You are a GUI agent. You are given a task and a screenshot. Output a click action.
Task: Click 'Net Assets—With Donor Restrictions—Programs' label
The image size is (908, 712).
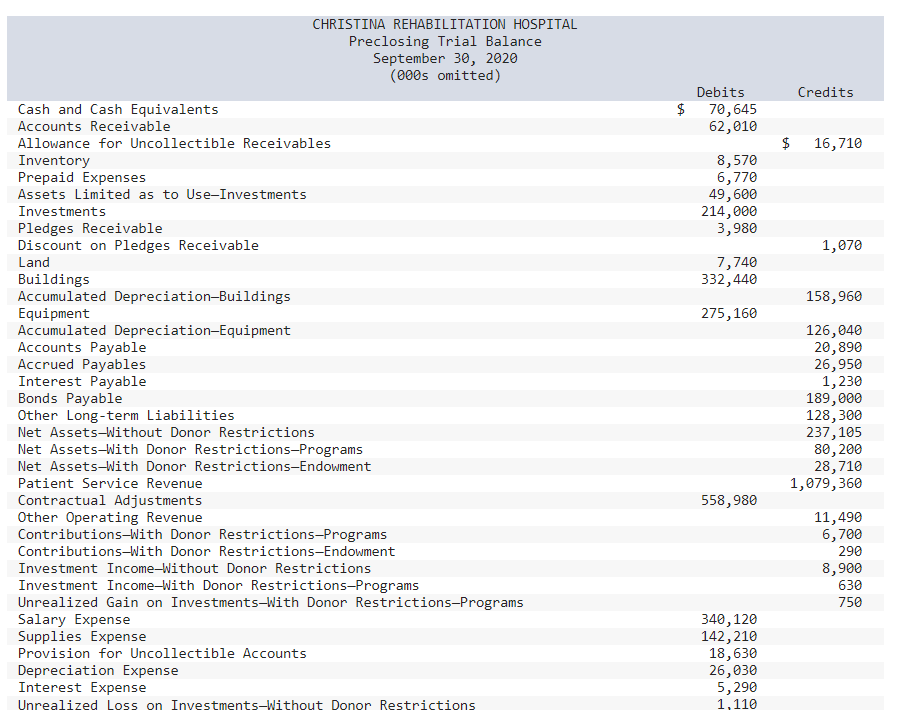[x=191, y=450]
